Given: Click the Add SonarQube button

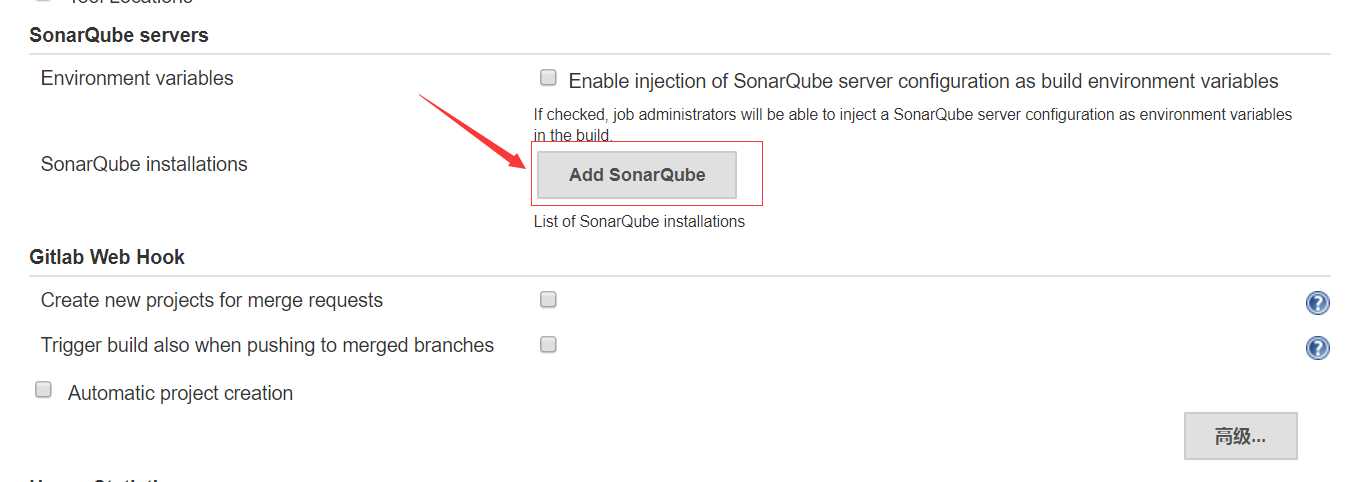Looking at the screenshot, I should pyautogui.click(x=637, y=175).
